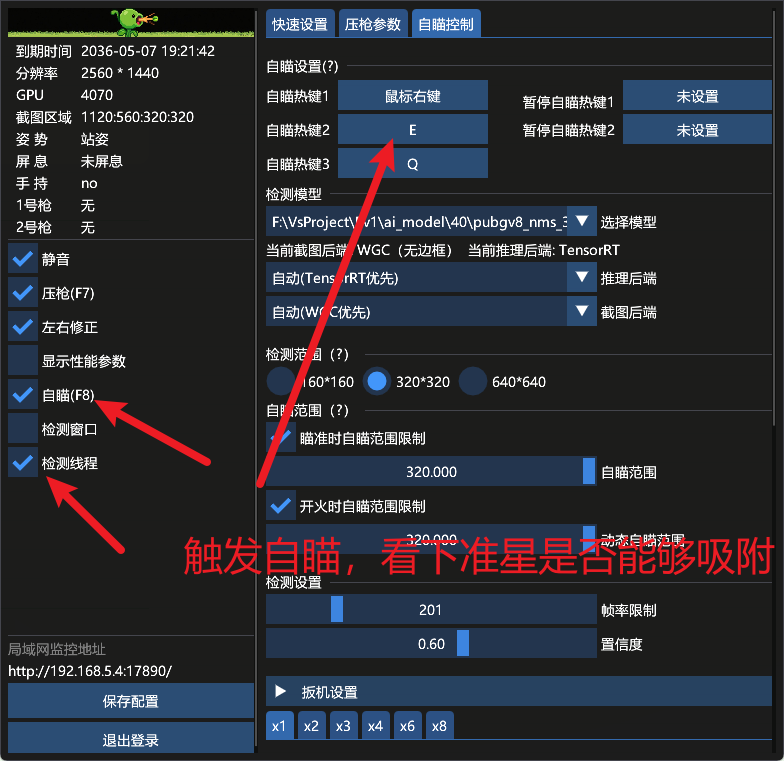The width and height of the screenshot is (784, 761).
Task: Click the 局域网监控地址 label
Action: click(x=57, y=649)
